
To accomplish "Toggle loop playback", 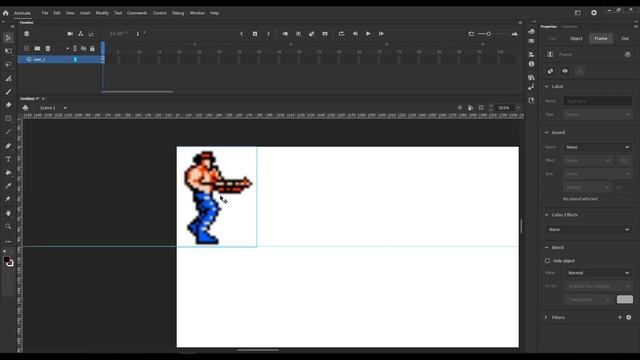I will (x=342, y=33).
